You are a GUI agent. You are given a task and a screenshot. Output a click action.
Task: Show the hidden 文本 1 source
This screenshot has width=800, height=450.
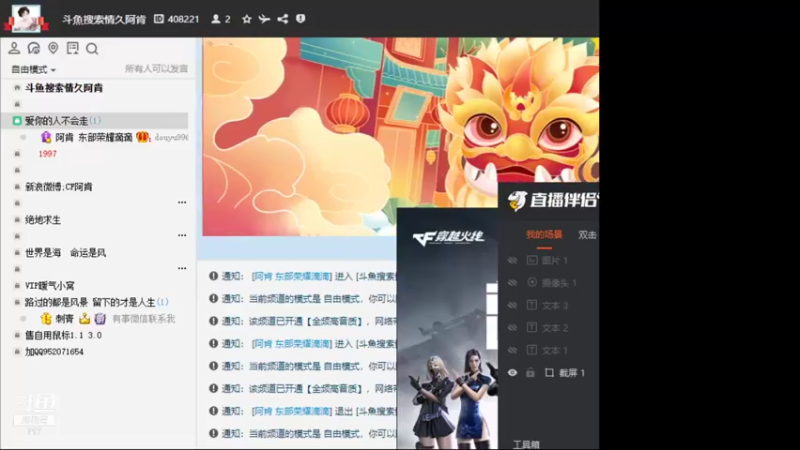[512, 350]
